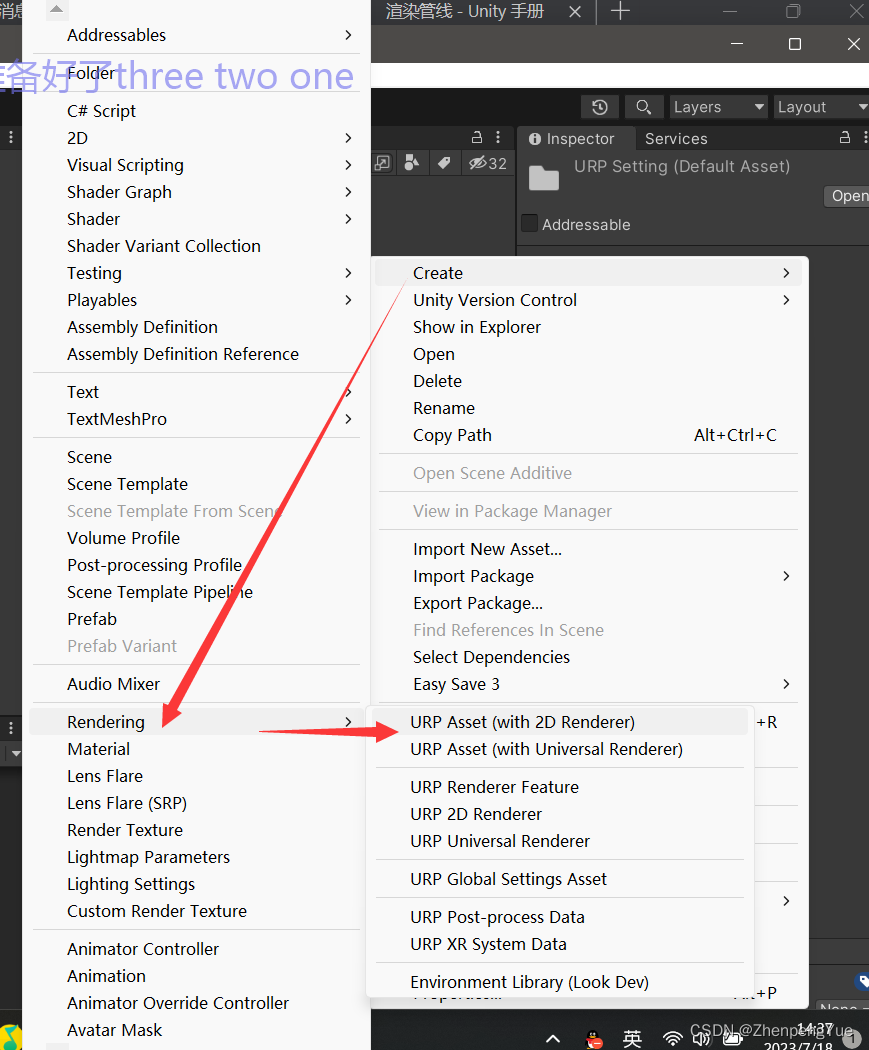Click the scroll-up arrow atop the Create menu
The image size is (869, 1050).
click(57, 9)
